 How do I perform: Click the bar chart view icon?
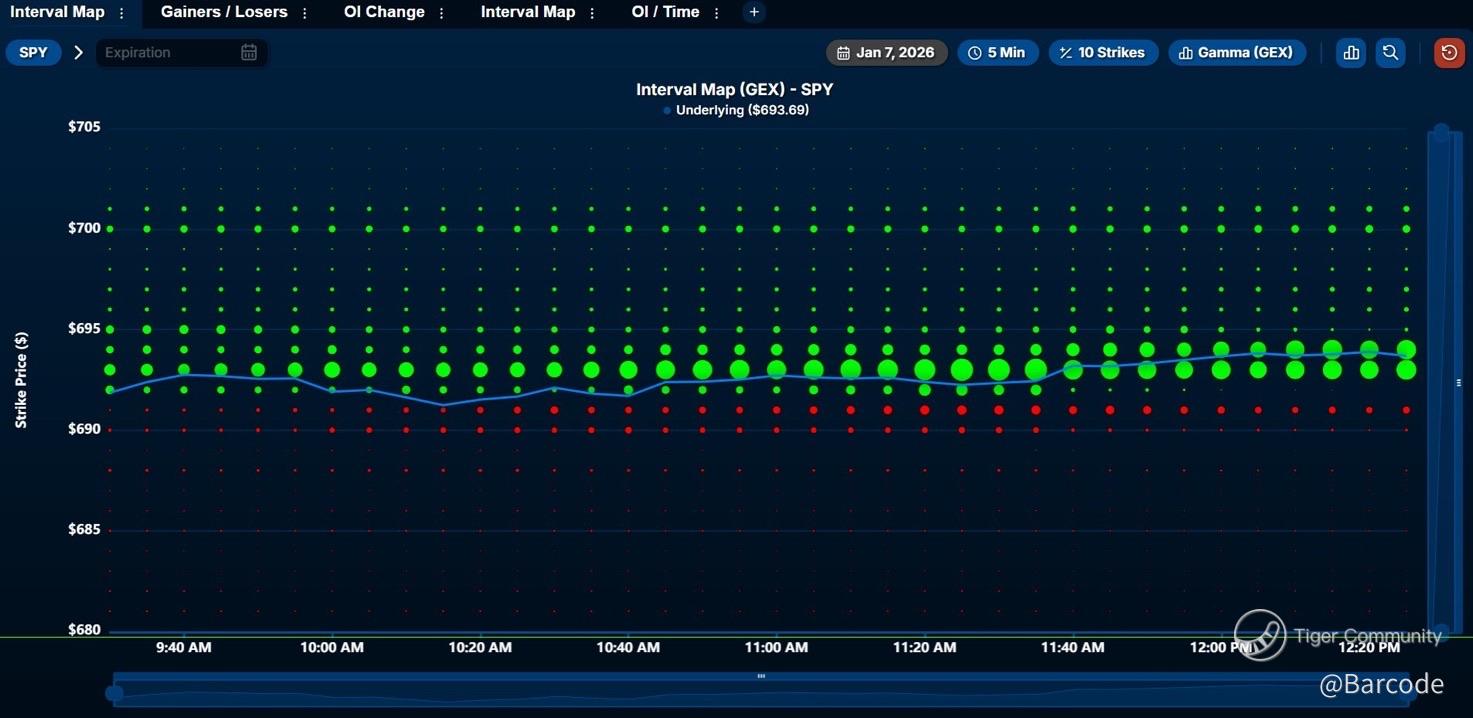[x=1351, y=53]
